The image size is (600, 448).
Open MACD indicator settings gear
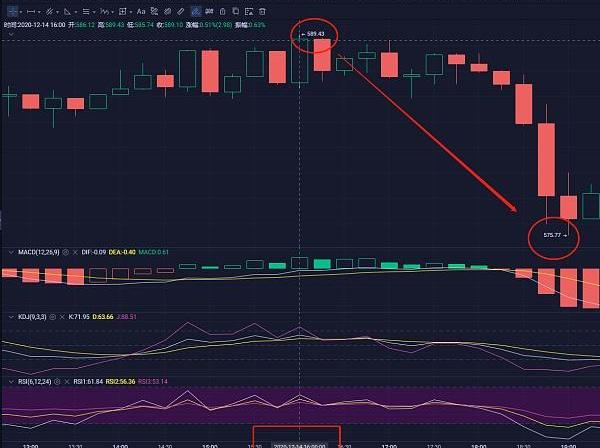pyautogui.click(x=65, y=252)
